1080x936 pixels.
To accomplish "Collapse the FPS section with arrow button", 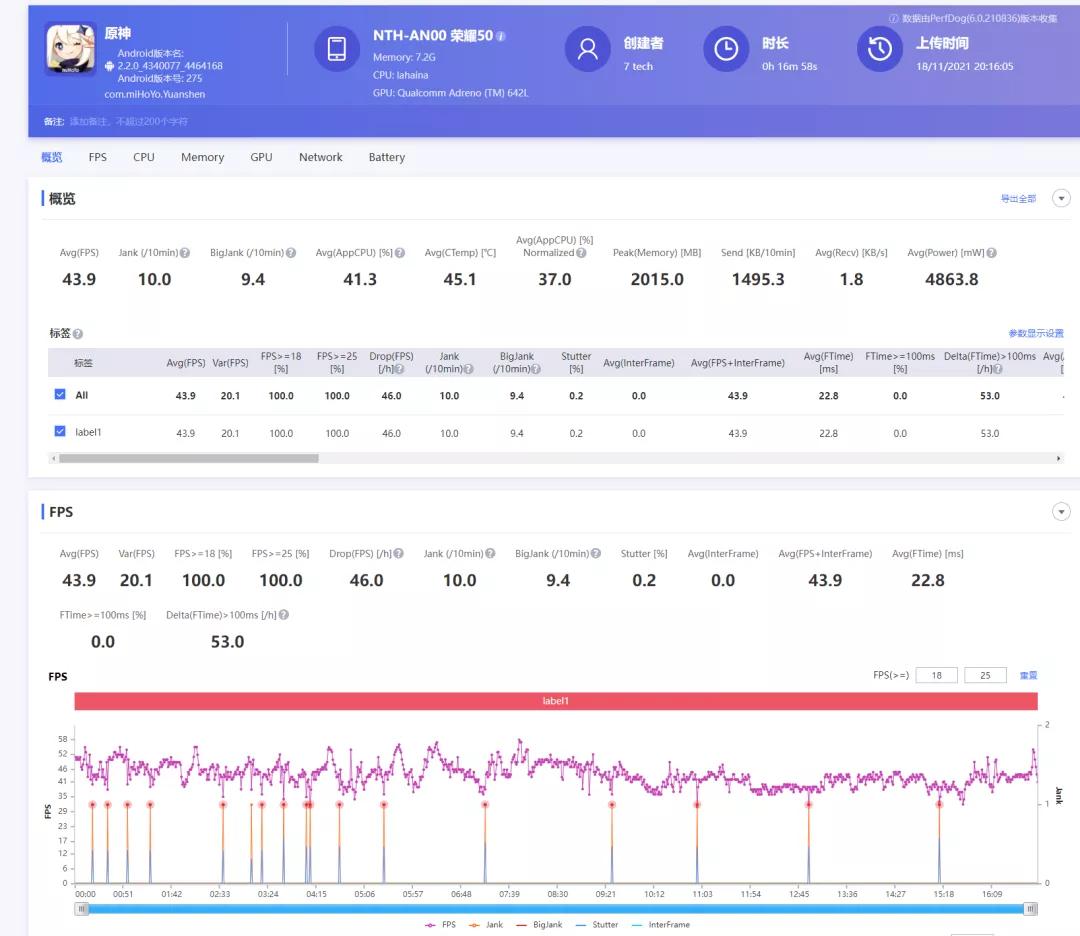I will [1061, 512].
